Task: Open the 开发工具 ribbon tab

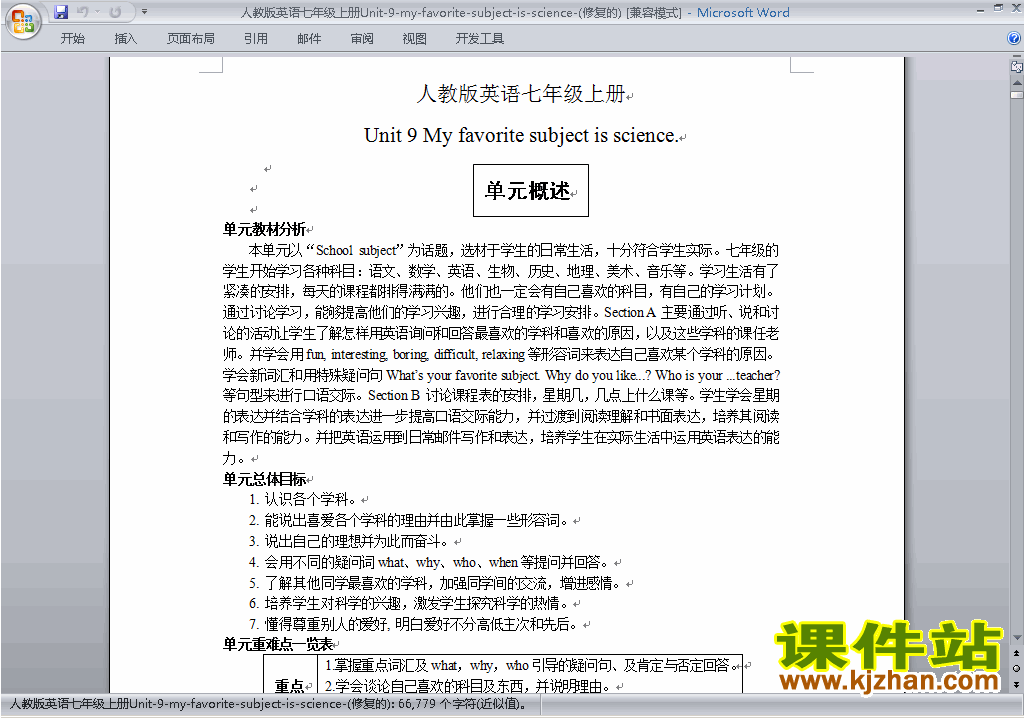Action: pyautogui.click(x=479, y=39)
